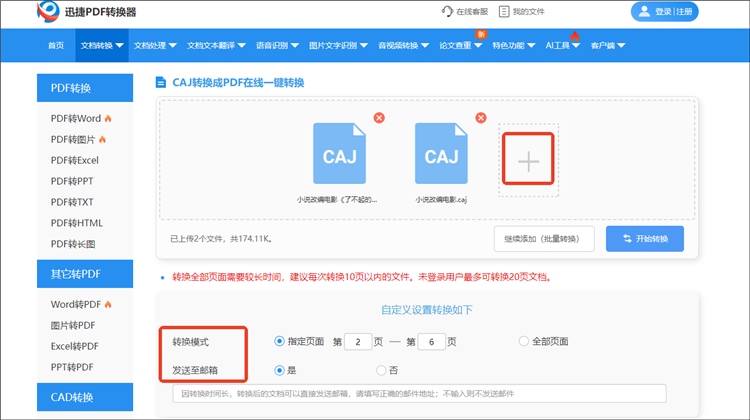Select the first CAJ file thumbnail

(x=339, y=156)
